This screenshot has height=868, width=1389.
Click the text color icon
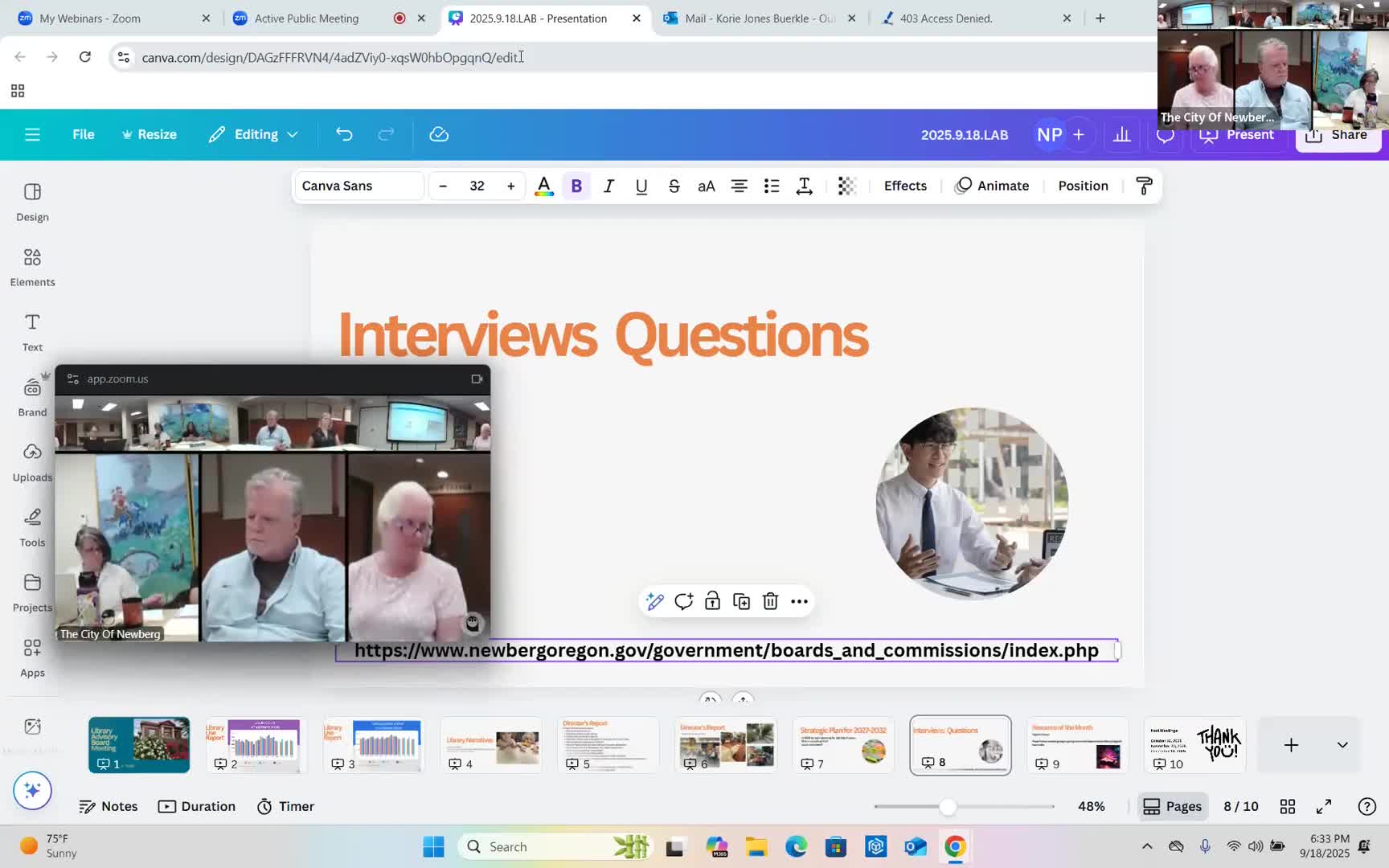[x=544, y=186]
